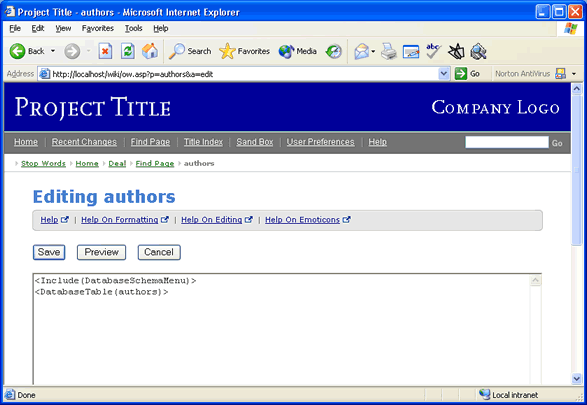587x405 pixels.
Task: Open the Help menu
Action: [x=161, y=28]
